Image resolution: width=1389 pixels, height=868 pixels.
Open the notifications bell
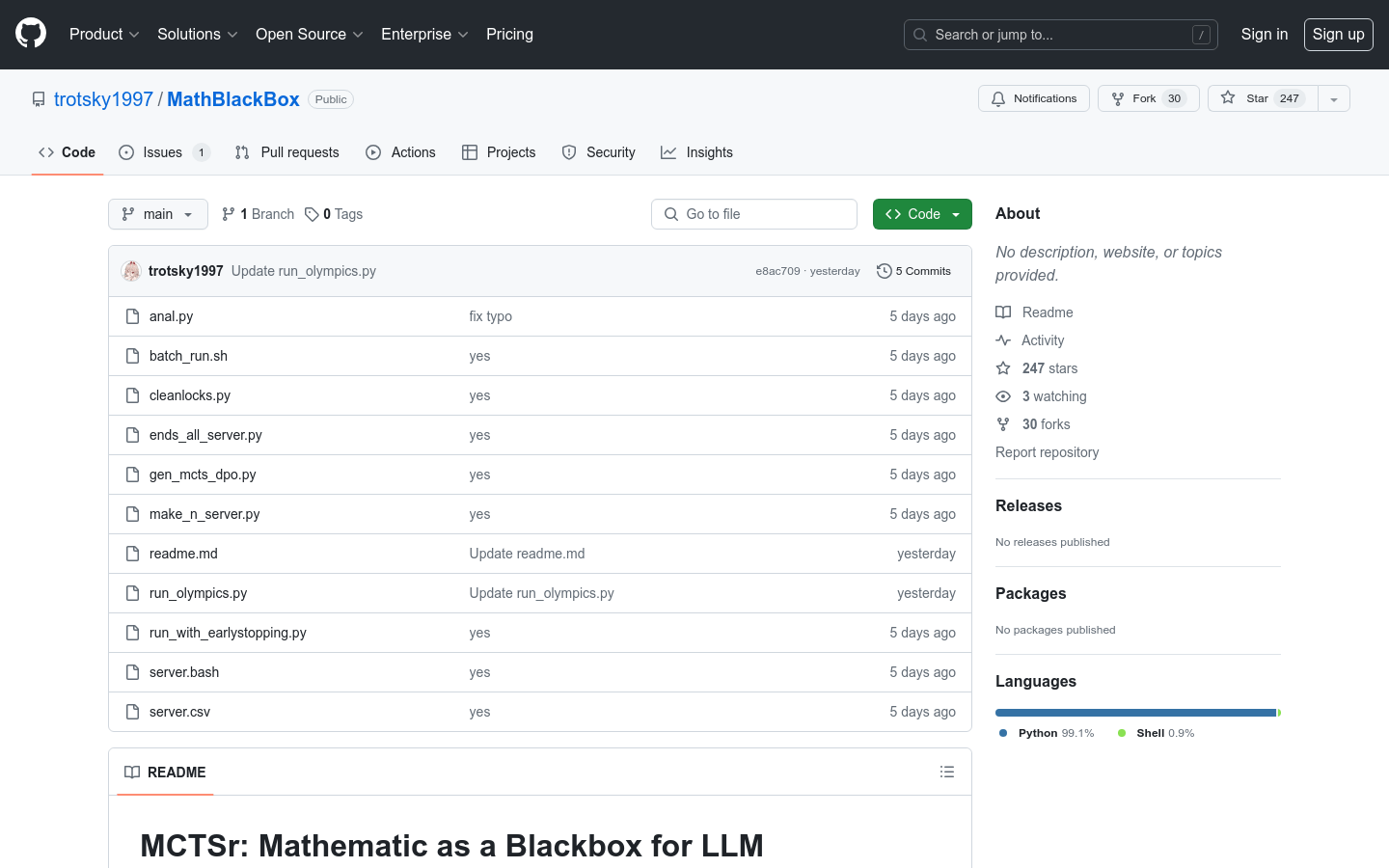998,97
